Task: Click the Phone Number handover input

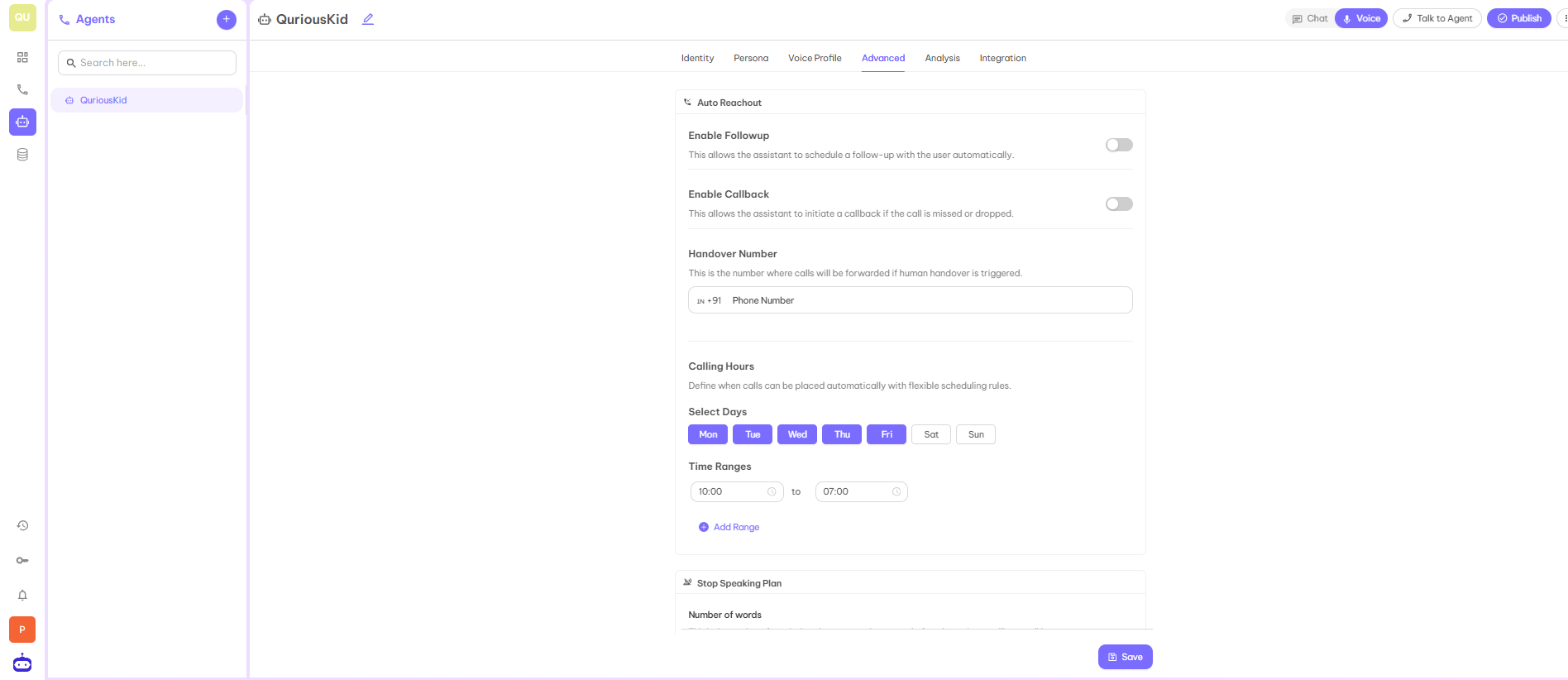Action: click(x=911, y=300)
